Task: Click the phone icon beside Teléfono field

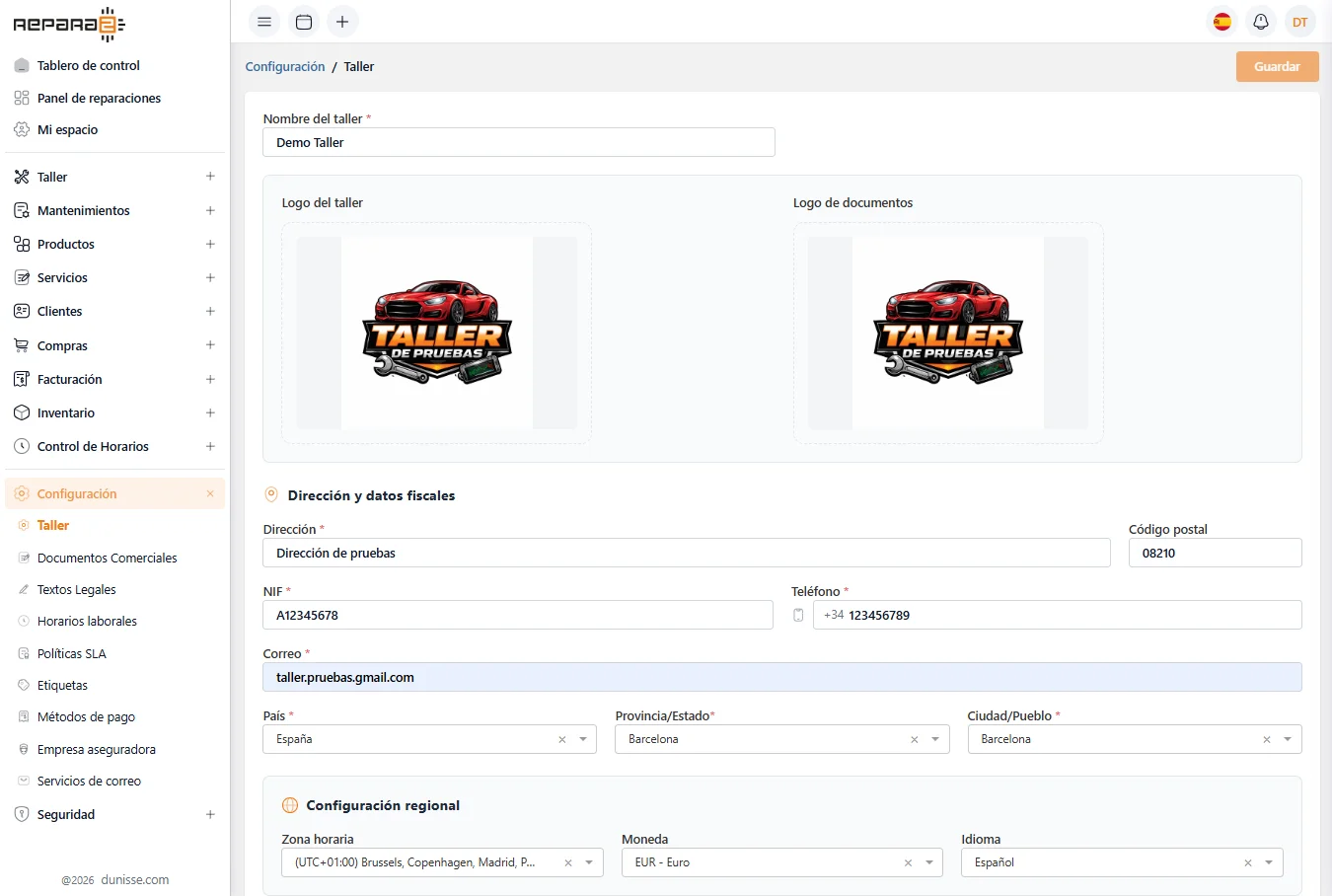Action: [798, 615]
